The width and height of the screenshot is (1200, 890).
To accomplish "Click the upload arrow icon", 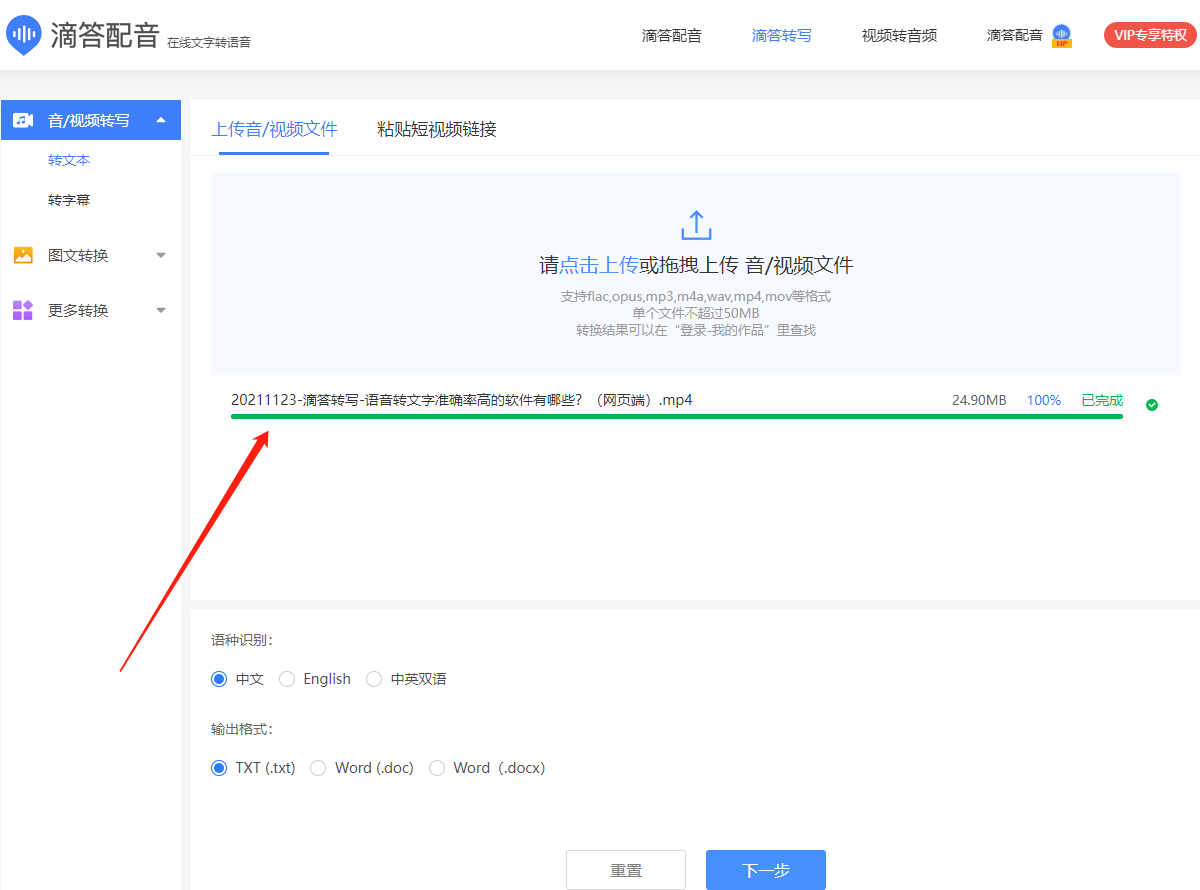I will 696,225.
